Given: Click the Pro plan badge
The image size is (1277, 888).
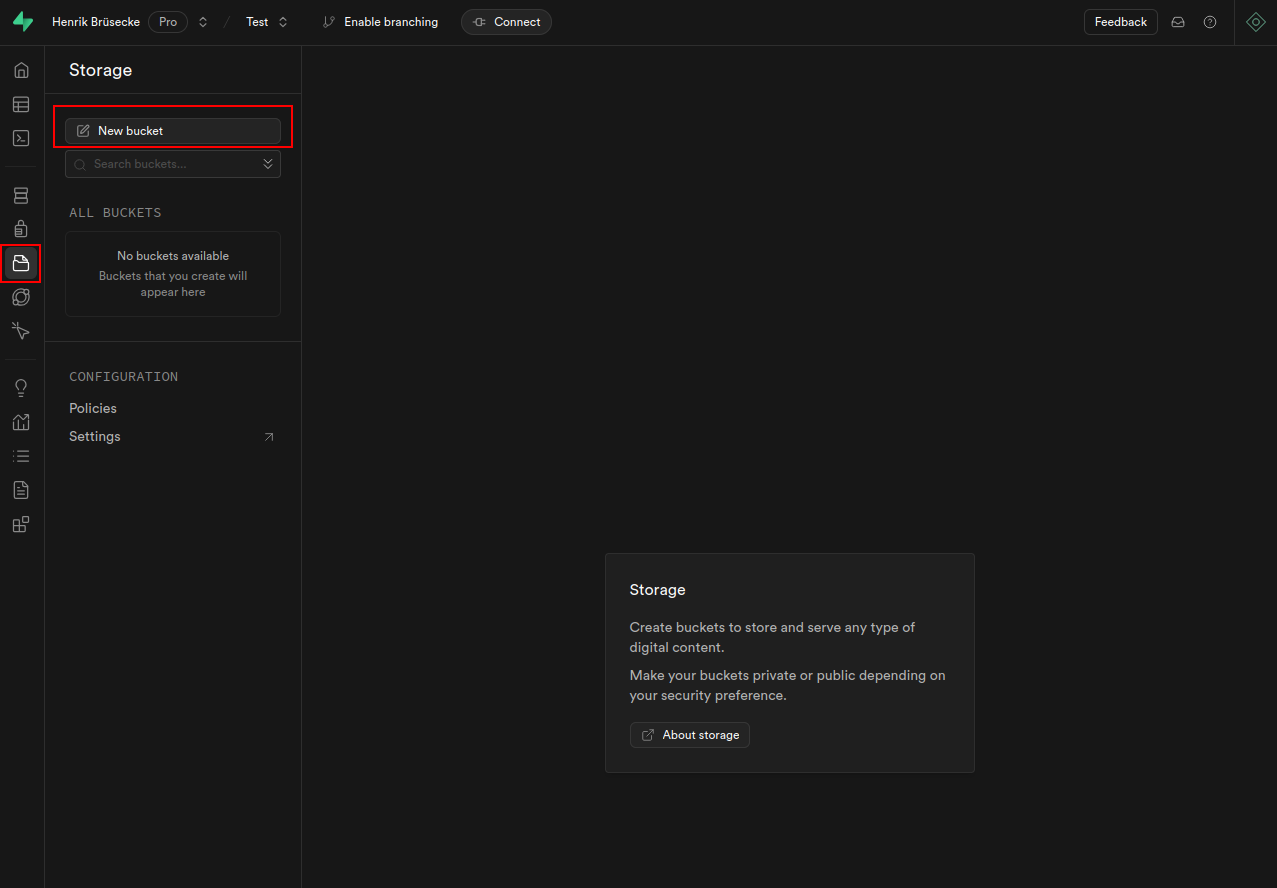Looking at the screenshot, I should [x=168, y=22].
